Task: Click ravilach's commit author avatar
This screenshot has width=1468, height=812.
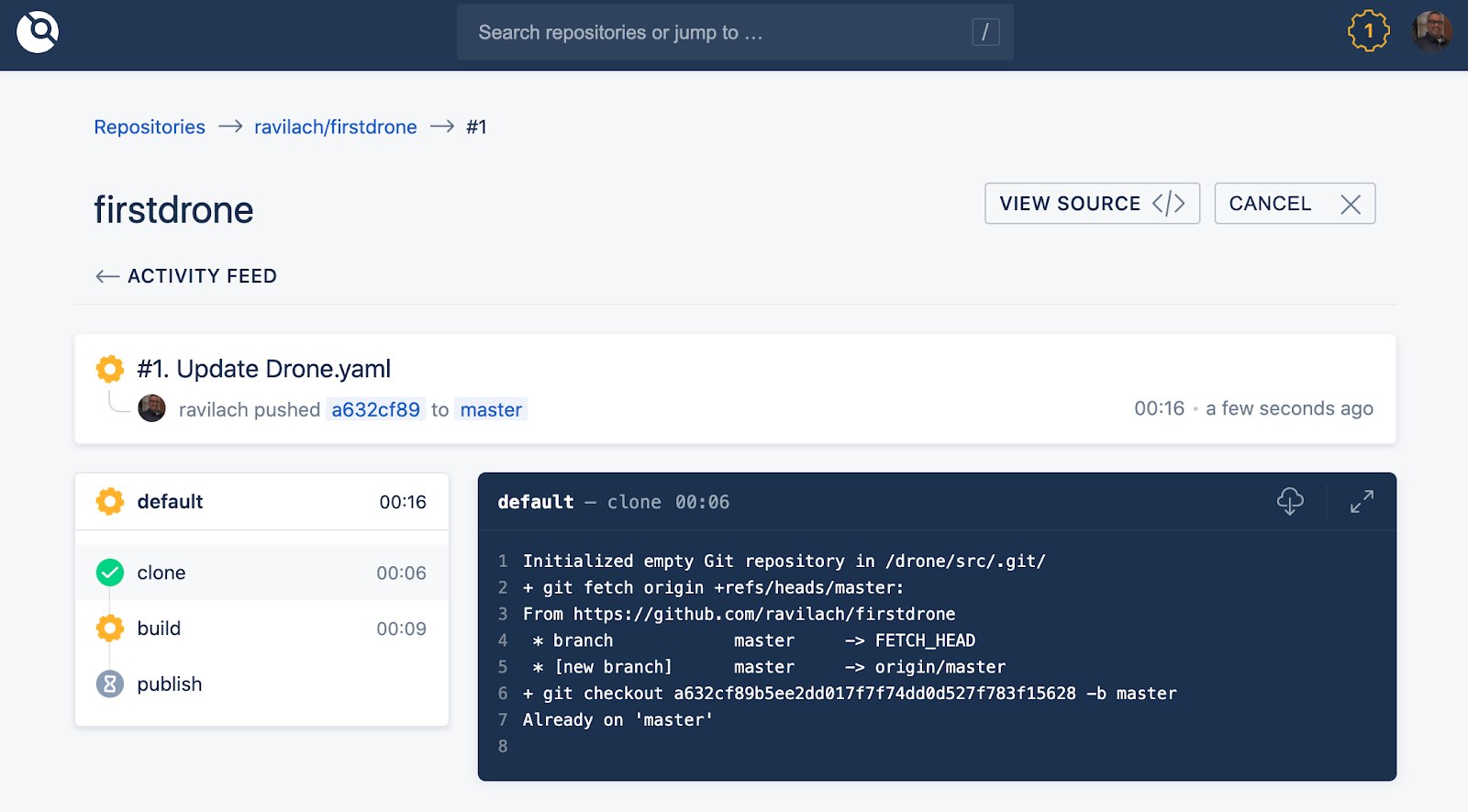Action: click(x=151, y=408)
